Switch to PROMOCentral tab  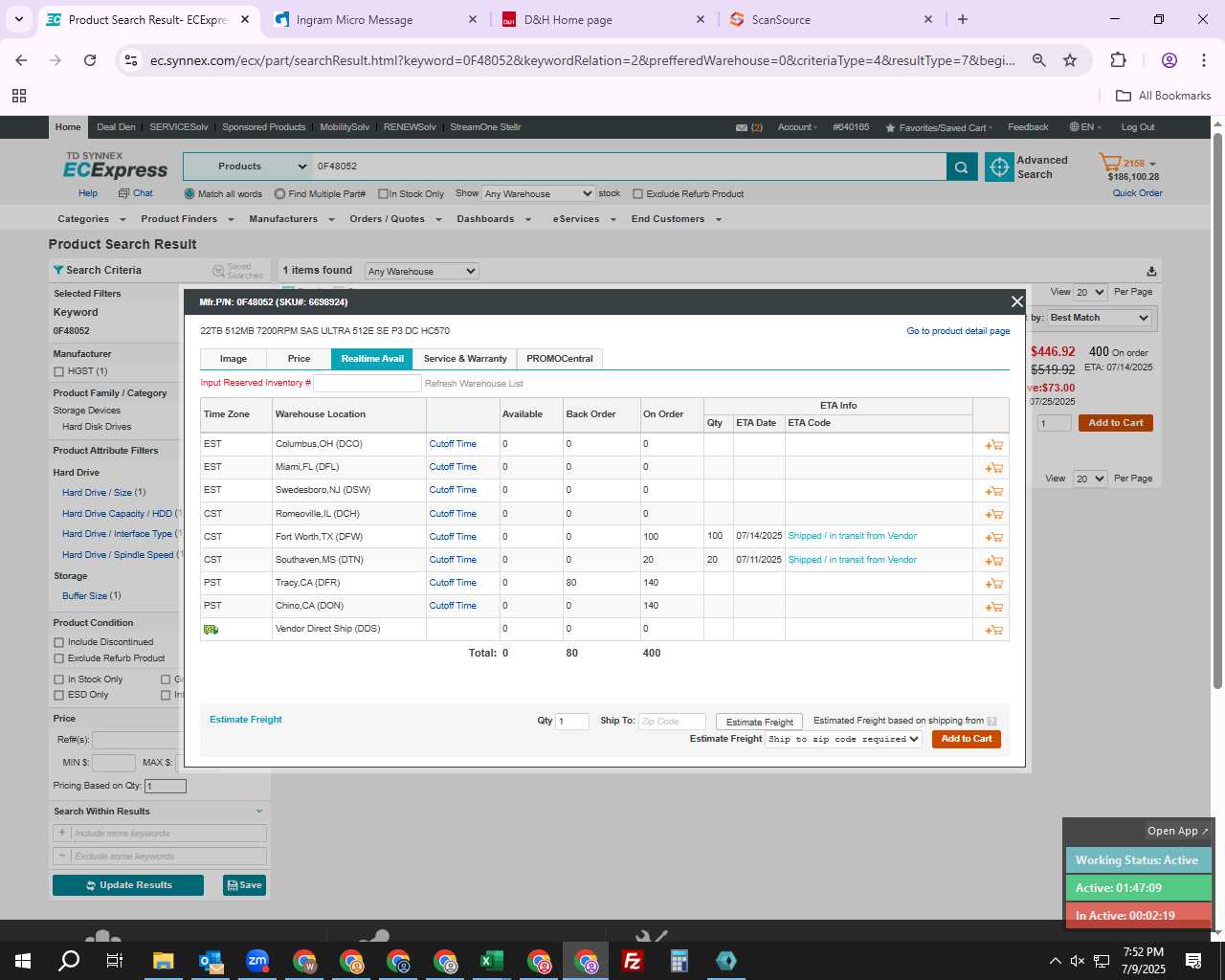coord(560,359)
